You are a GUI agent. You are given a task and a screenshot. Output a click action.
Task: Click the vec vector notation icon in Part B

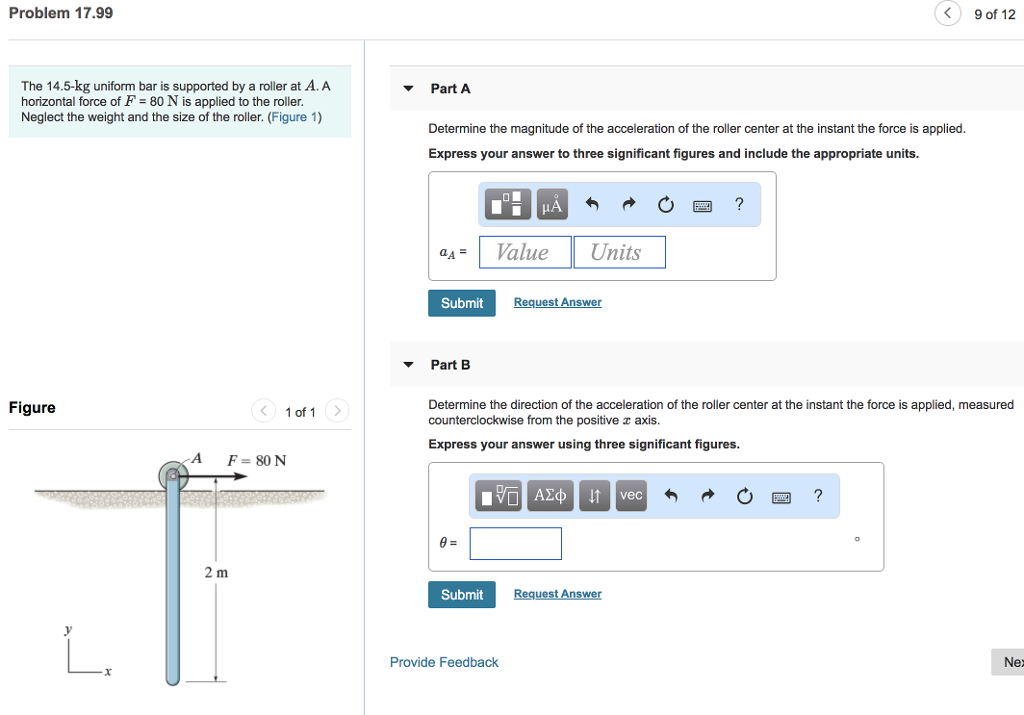coord(631,495)
